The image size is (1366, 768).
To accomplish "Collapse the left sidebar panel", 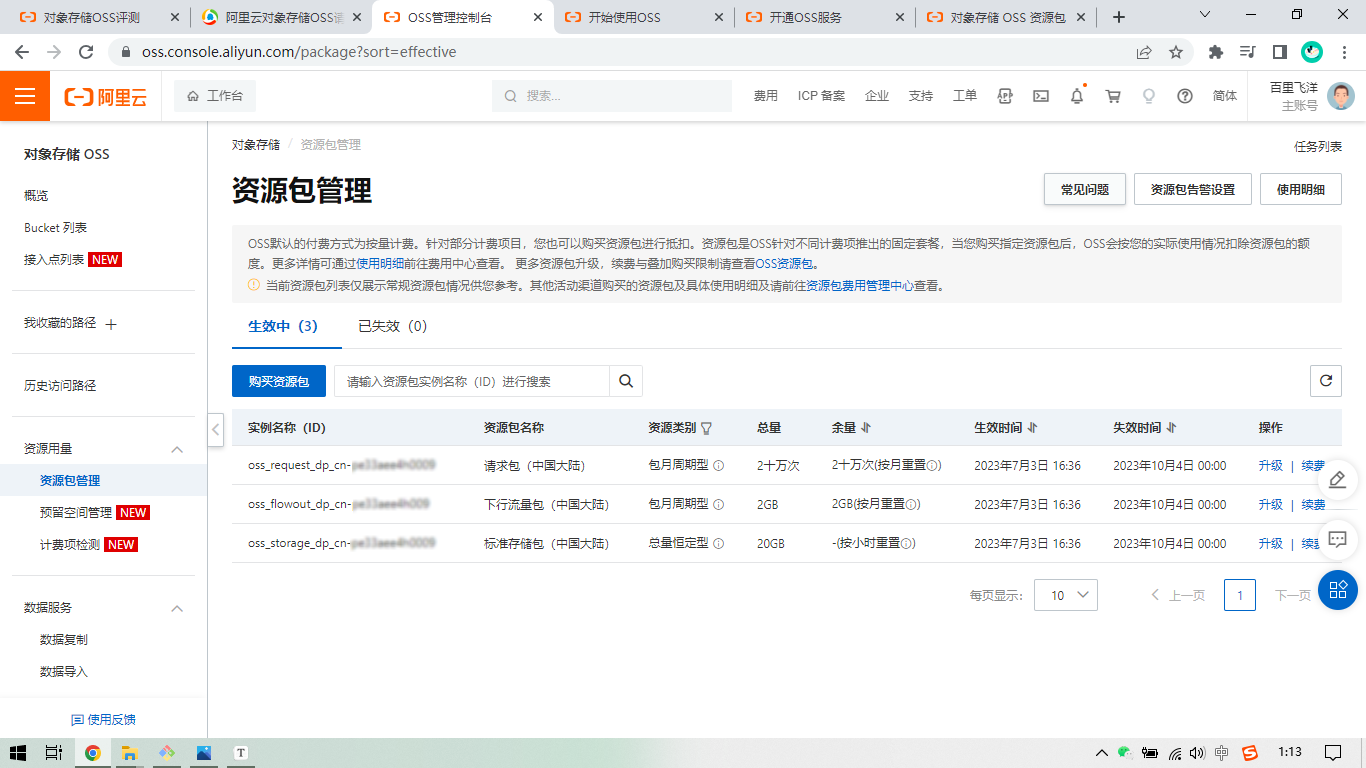I will click(x=216, y=429).
